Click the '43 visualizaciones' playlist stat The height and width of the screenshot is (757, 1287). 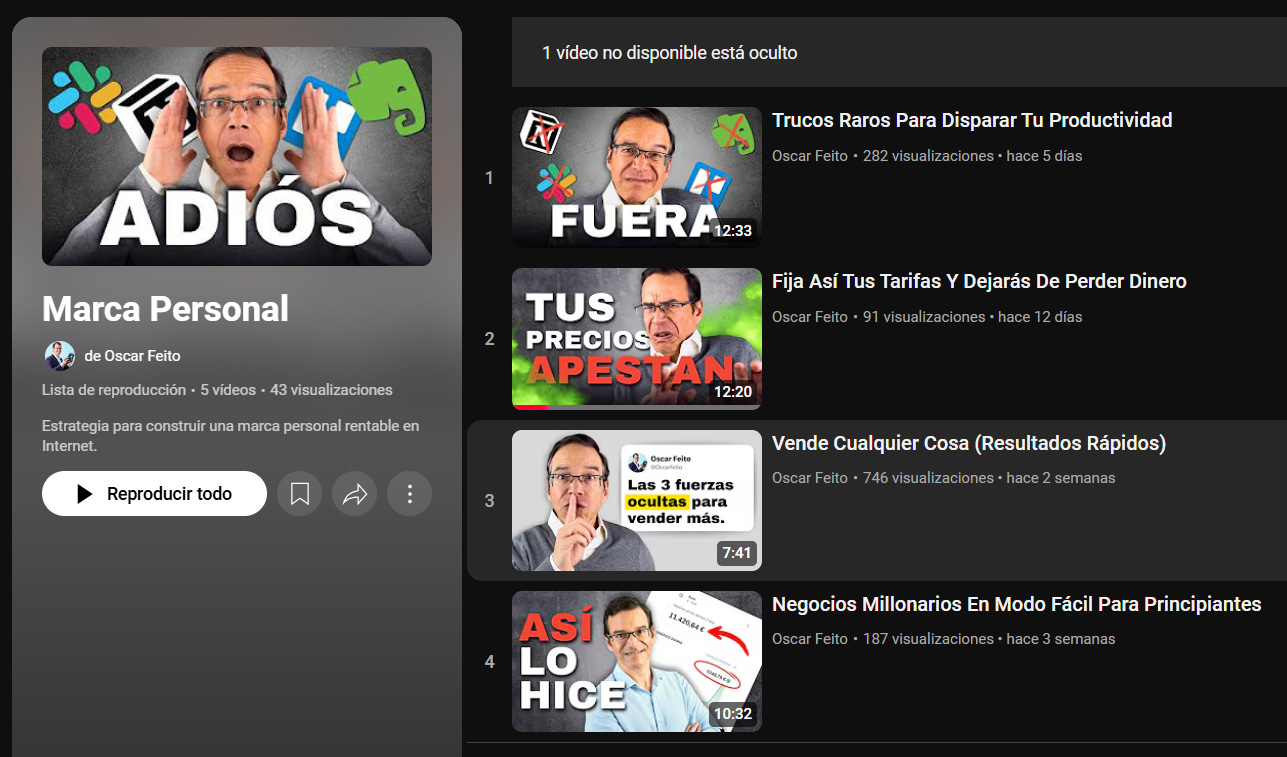[x=331, y=390]
